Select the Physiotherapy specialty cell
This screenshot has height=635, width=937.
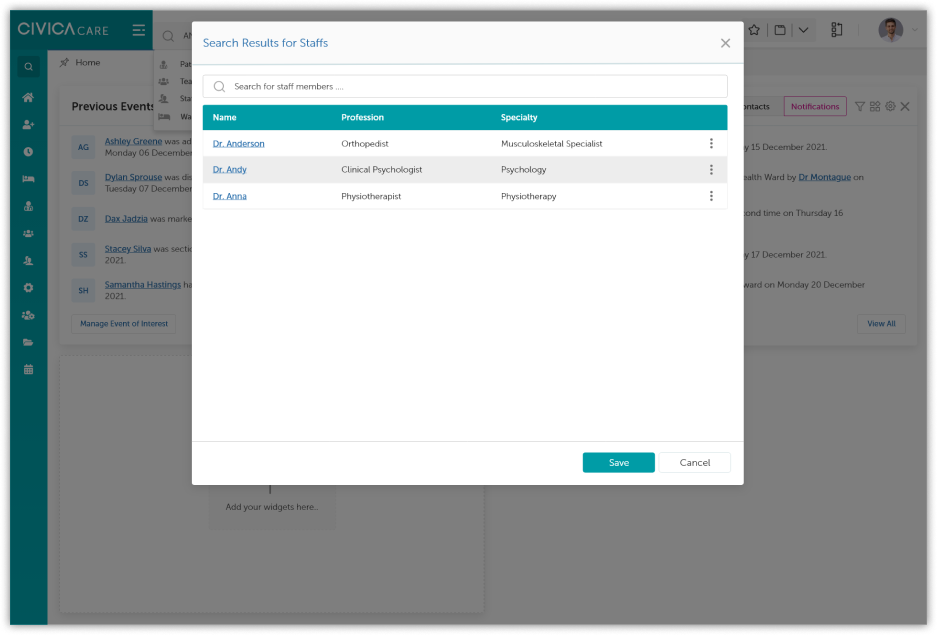(x=528, y=196)
